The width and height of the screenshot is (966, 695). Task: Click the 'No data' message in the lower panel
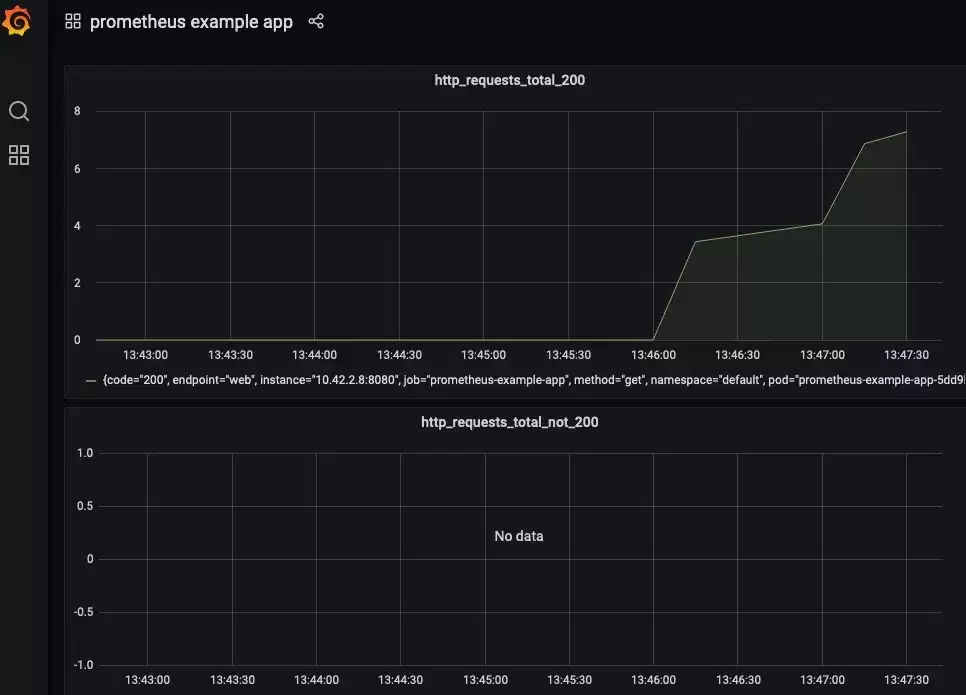tap(519, 536)
